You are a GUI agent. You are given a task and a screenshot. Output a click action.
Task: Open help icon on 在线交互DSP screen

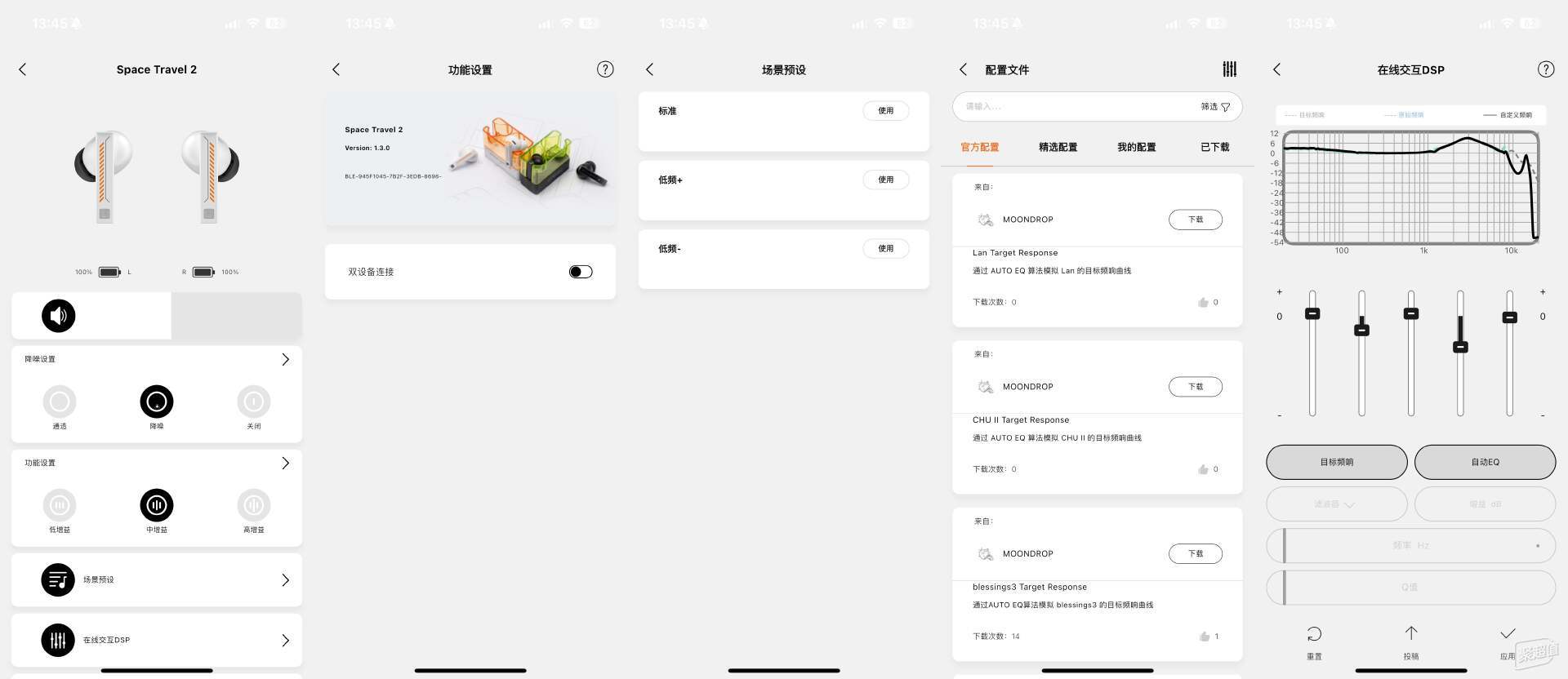(x=1546, y=69)
